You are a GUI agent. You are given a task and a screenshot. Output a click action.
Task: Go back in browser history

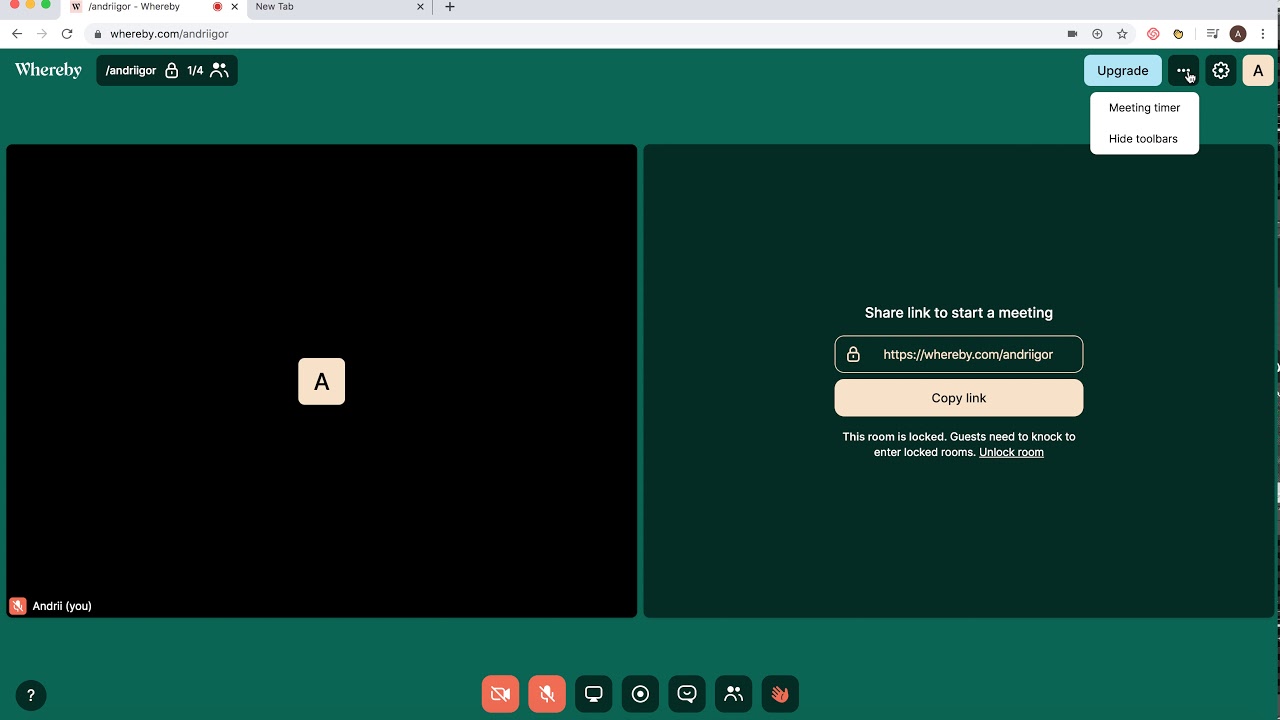17,34
